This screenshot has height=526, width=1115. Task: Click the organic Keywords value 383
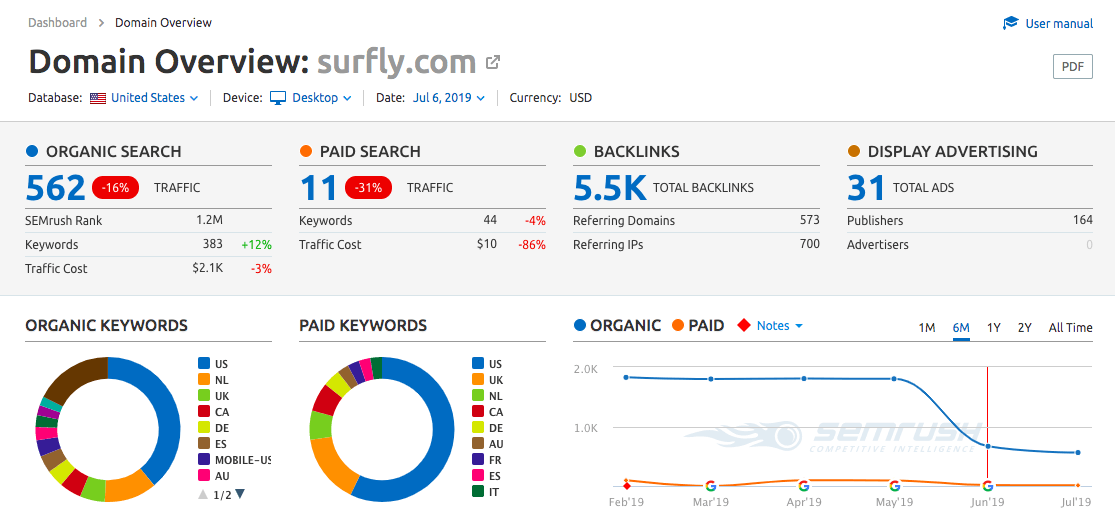point(213,245)
